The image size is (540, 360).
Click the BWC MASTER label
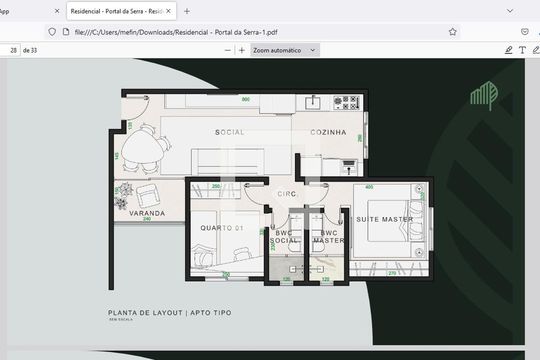pos(329,237)
